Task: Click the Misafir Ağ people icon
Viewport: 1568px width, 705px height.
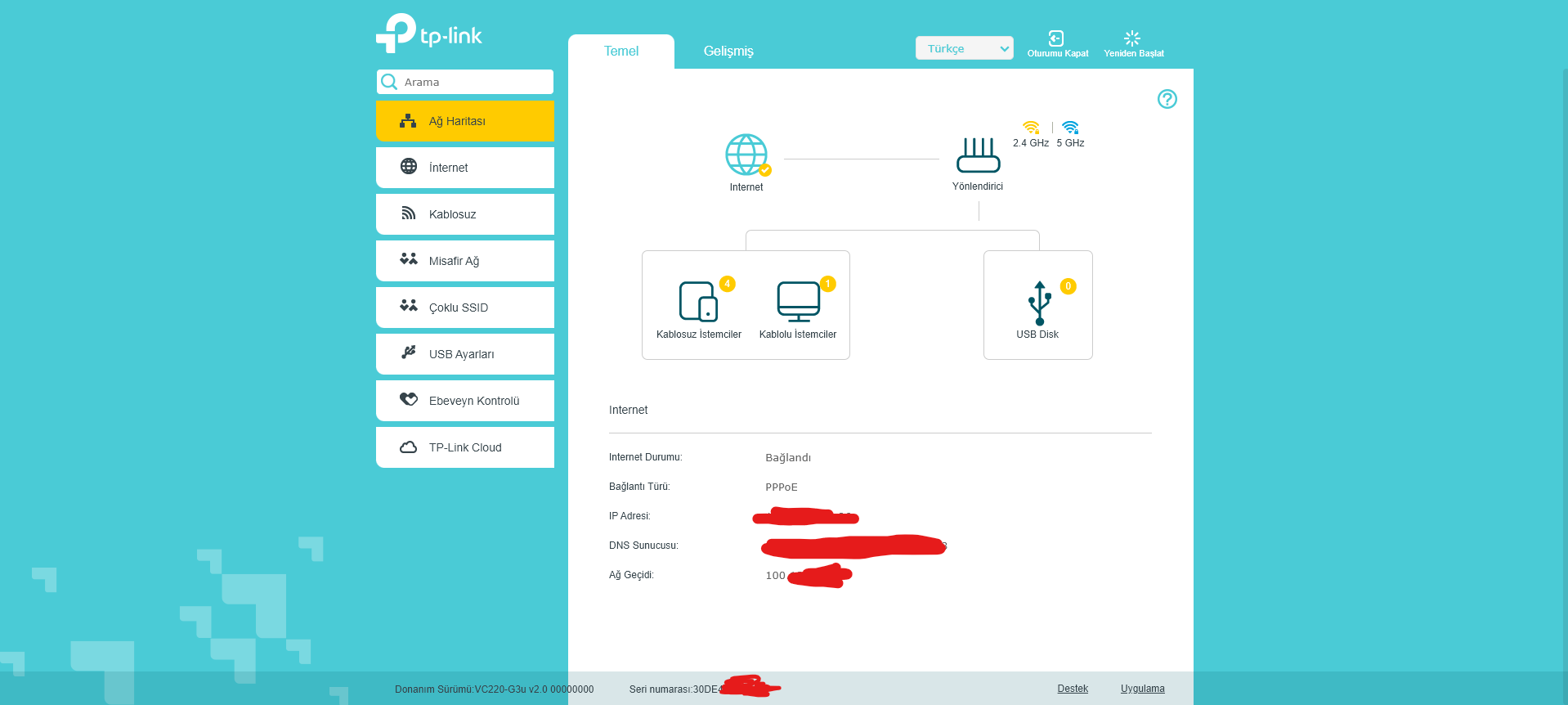Action: (409, 259)
